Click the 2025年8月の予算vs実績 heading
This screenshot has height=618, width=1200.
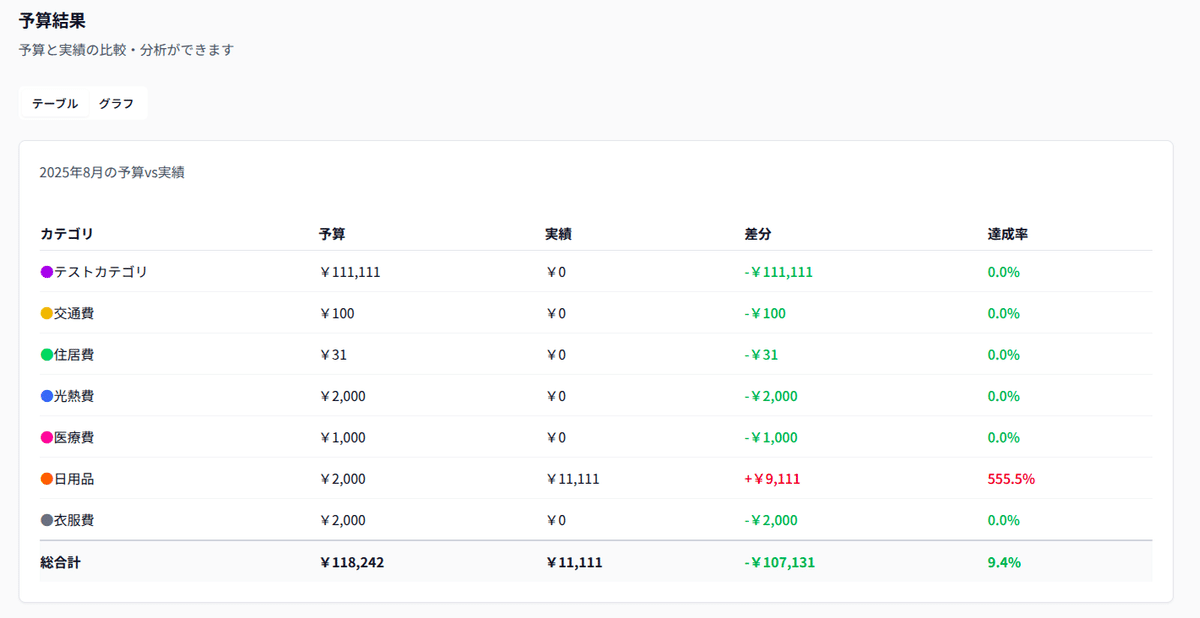tap(112, 172)
